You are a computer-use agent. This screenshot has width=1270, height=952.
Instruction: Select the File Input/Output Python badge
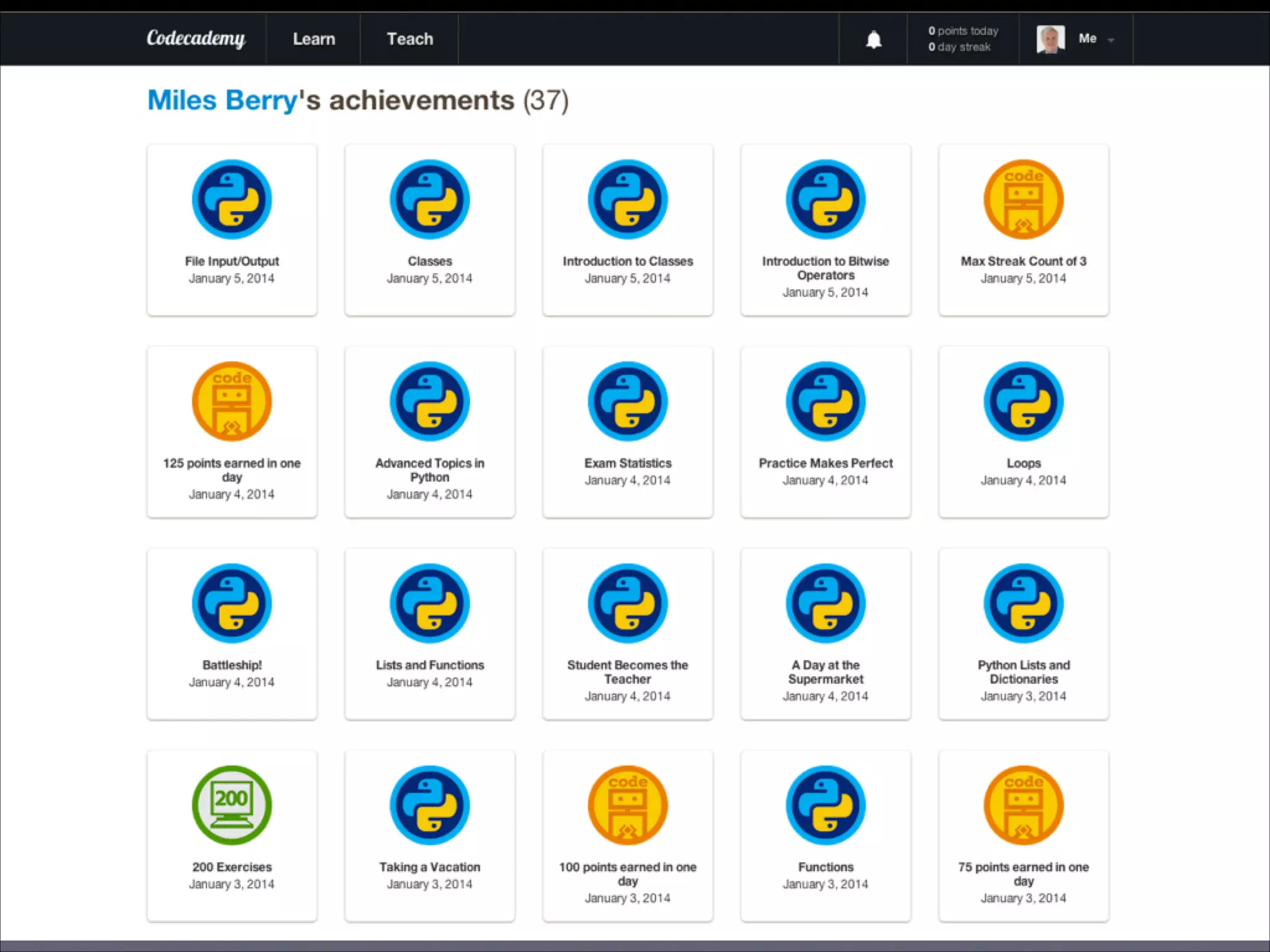232,200
